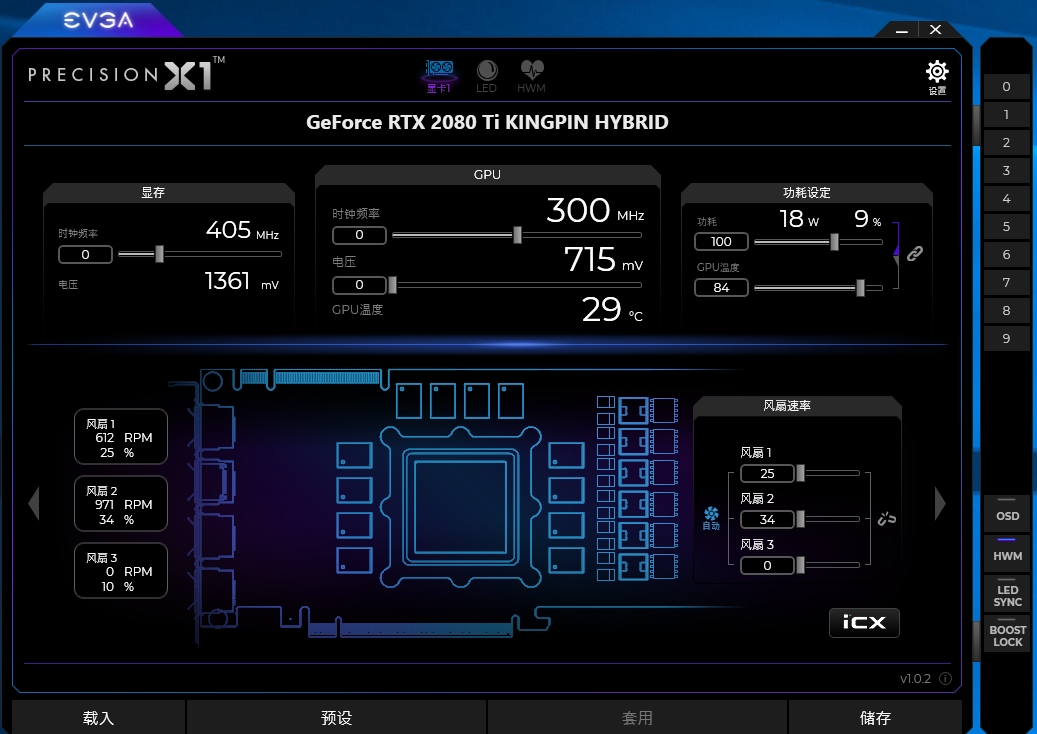The image size is (1037, 734).
Task: Click the fan 1 speed slider handle
Action: pyautogui.click(x=800, y=473)
